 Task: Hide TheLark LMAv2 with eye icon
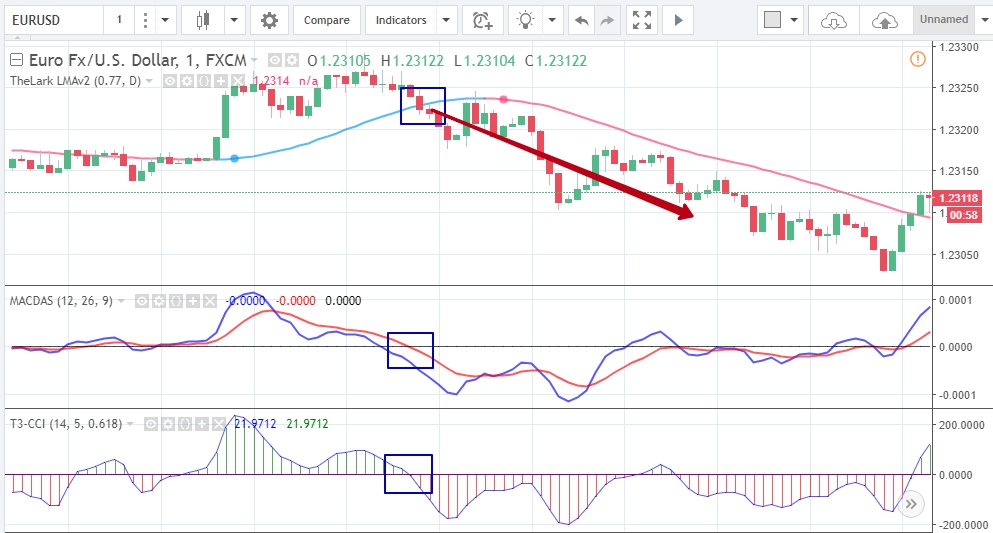click(x=170, y=81)
